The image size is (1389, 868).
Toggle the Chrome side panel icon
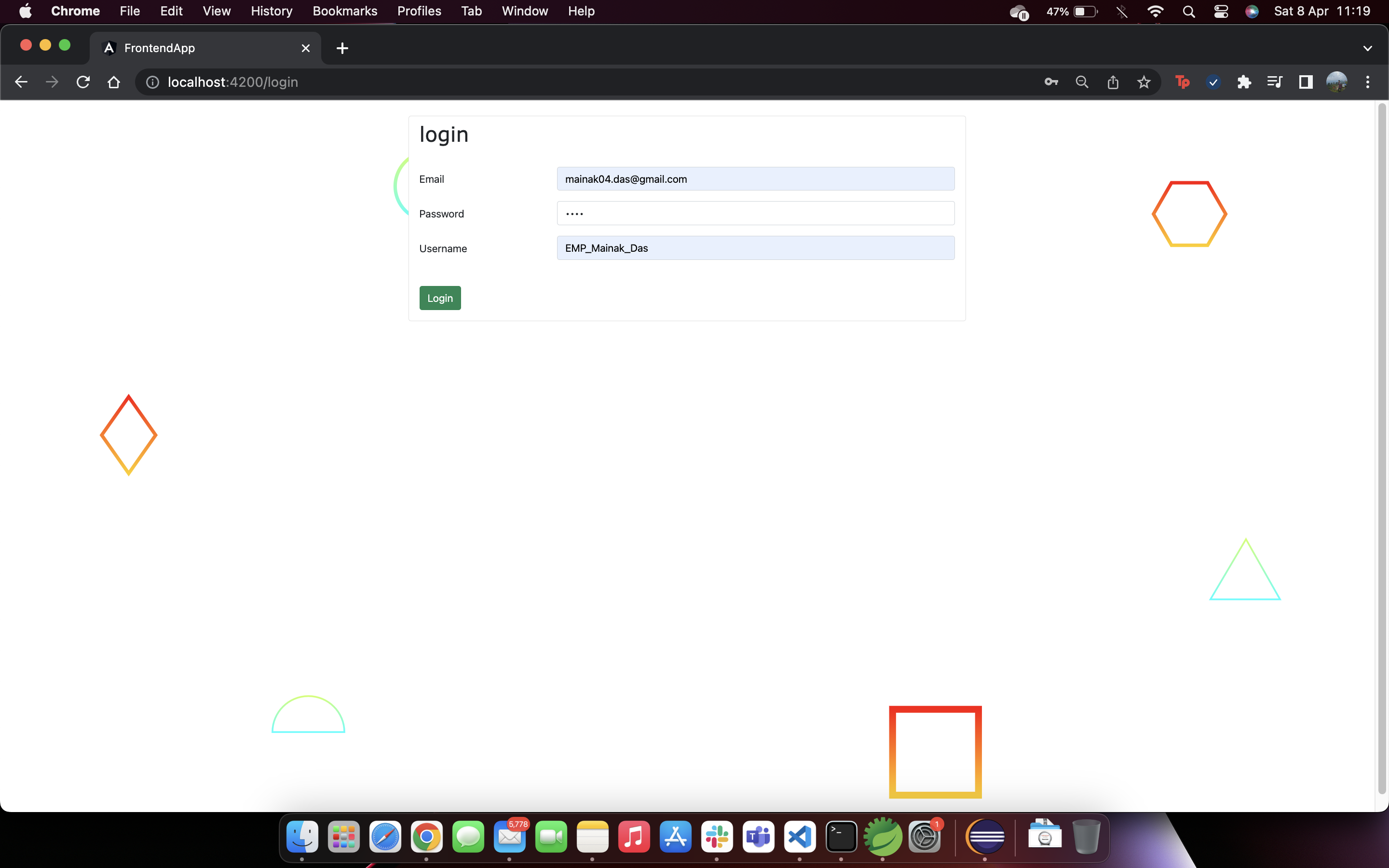pos(1306,82)
